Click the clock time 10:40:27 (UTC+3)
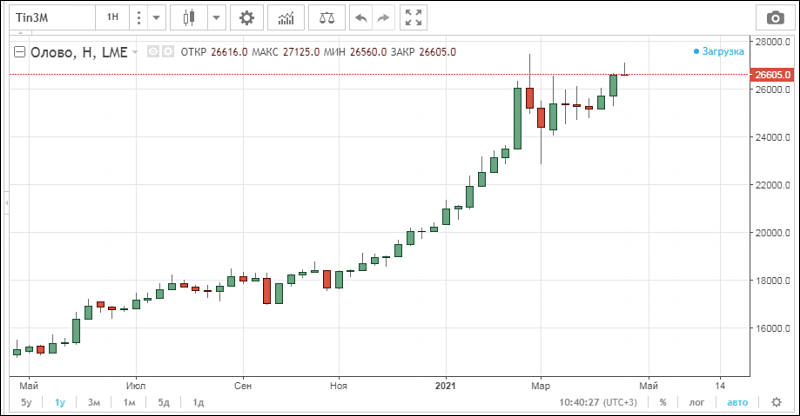This screenshot has width=800, height=416. 593,402
